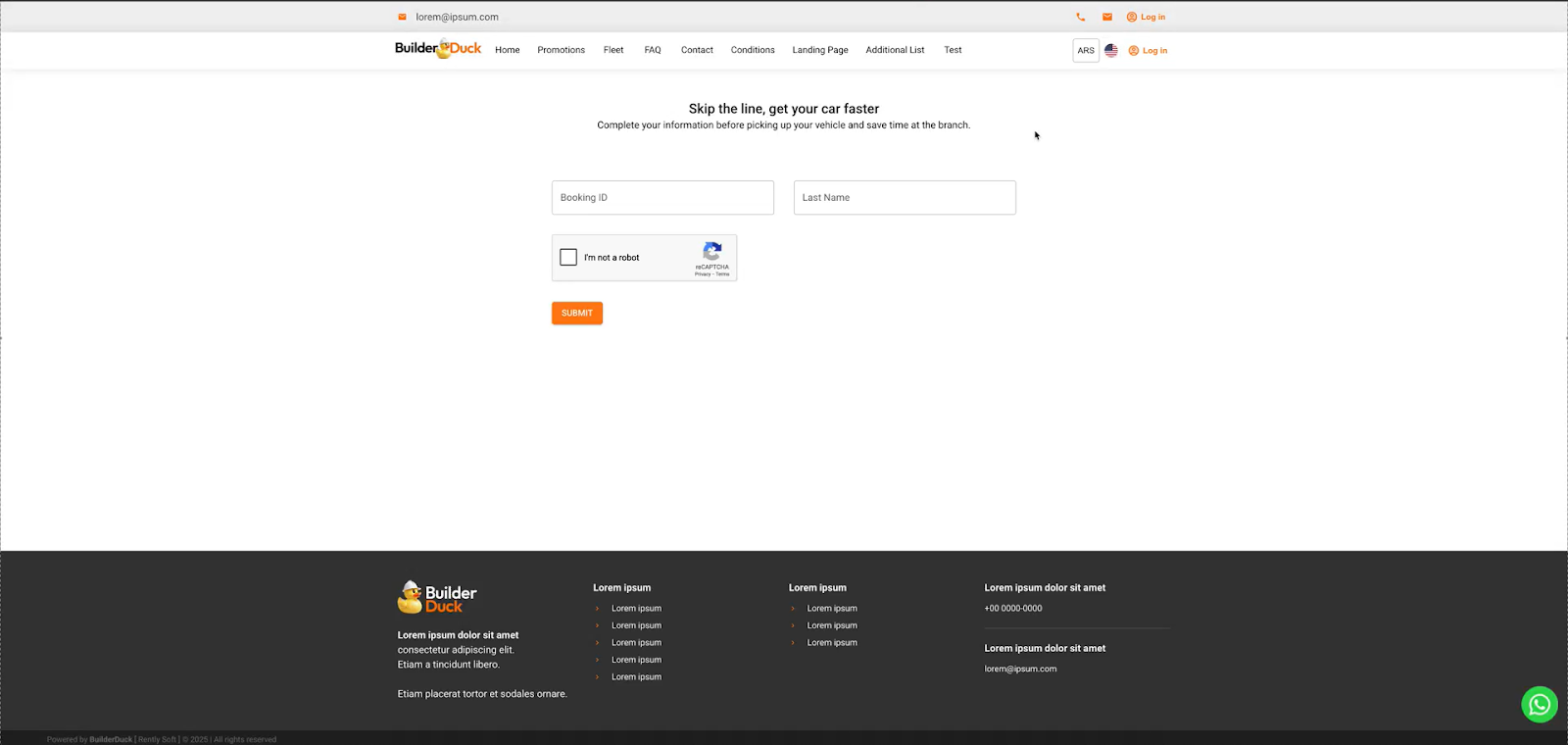Viewport: 1568px width, 745px height.
Task: Click the BuilderDuck logo in header
Action: [437, 49]
